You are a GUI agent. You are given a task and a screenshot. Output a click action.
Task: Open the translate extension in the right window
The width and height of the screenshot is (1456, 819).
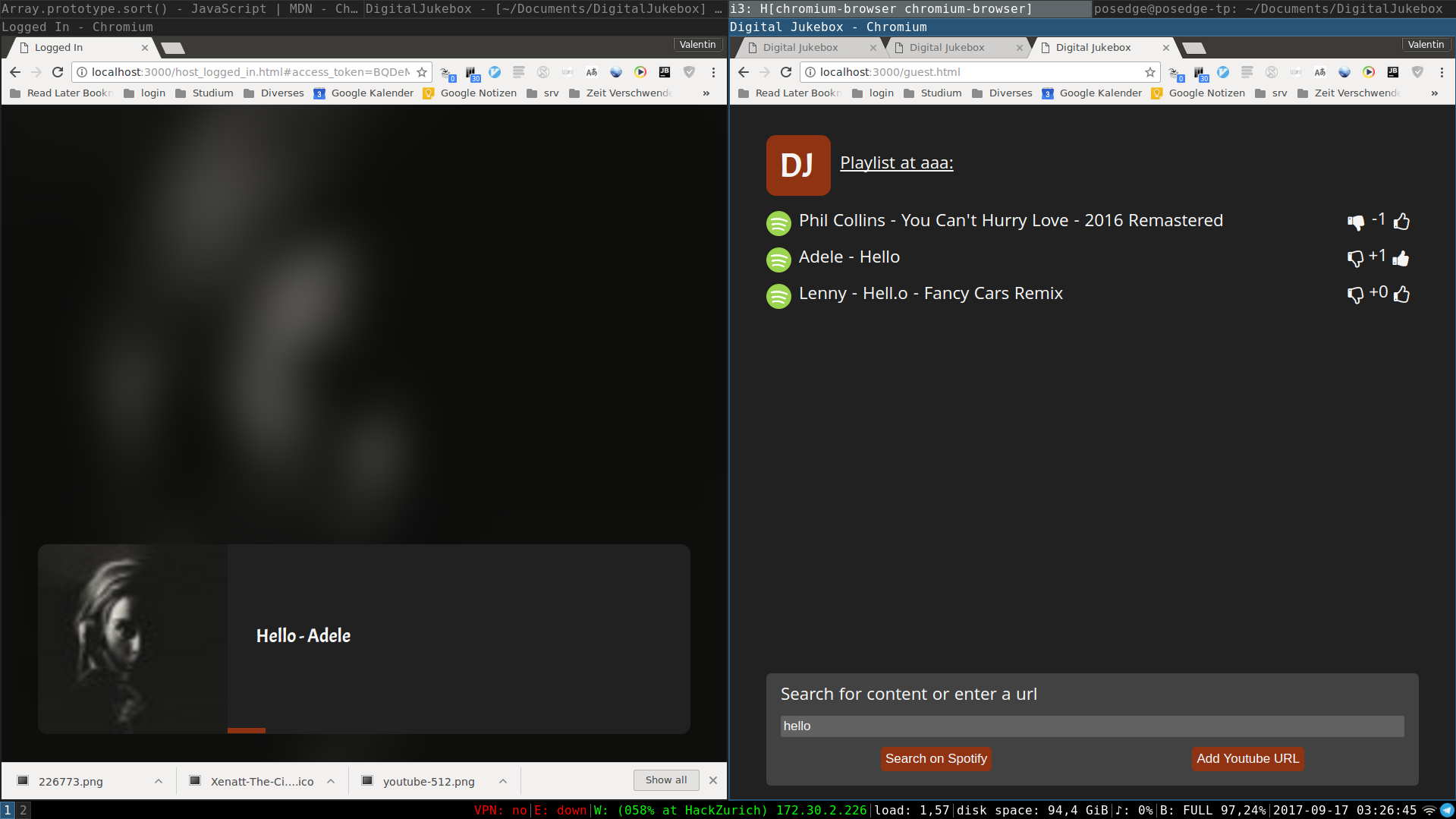(x=1320, y=72)
